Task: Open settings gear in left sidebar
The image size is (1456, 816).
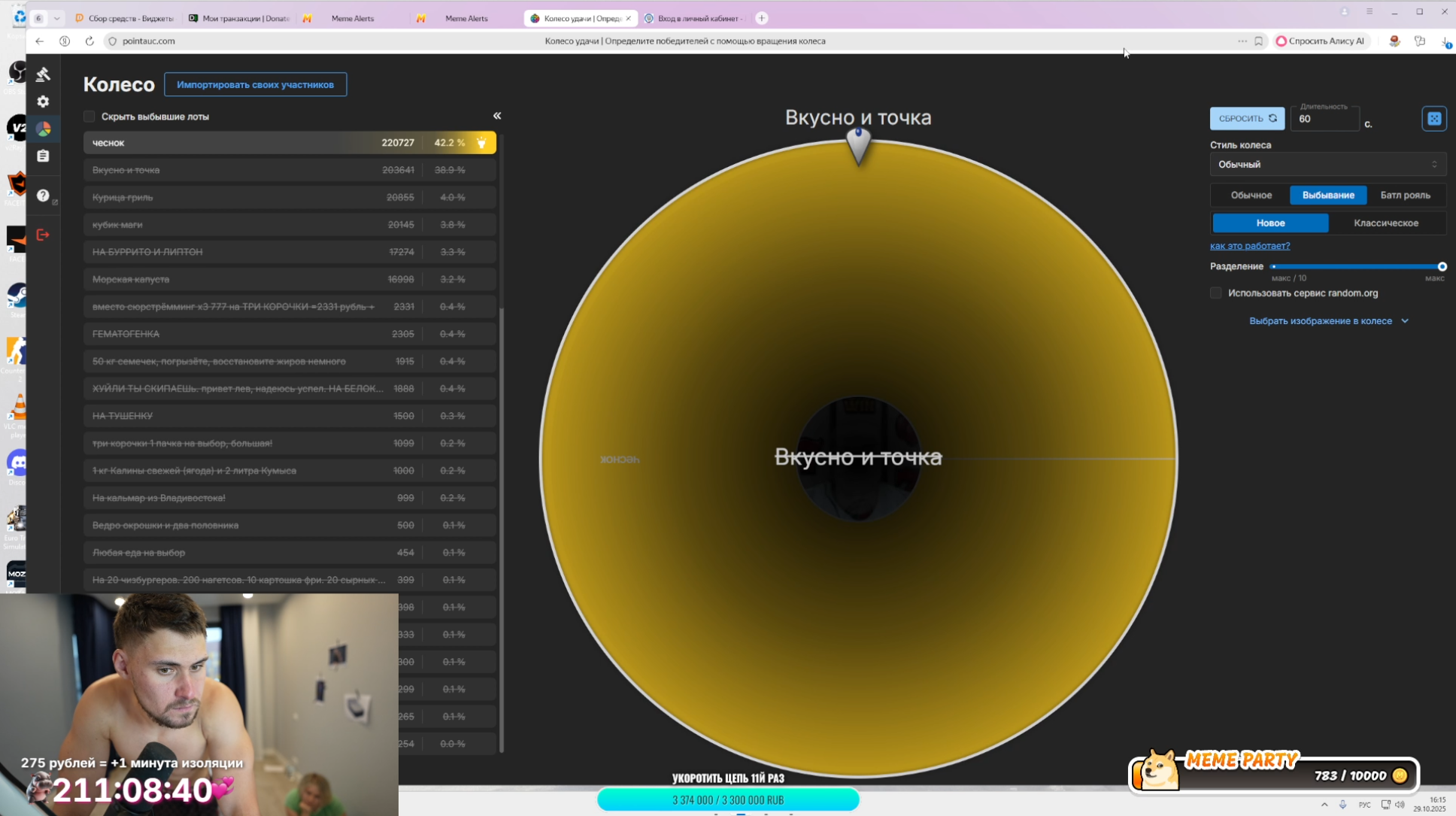Action: tap(43, 102)
